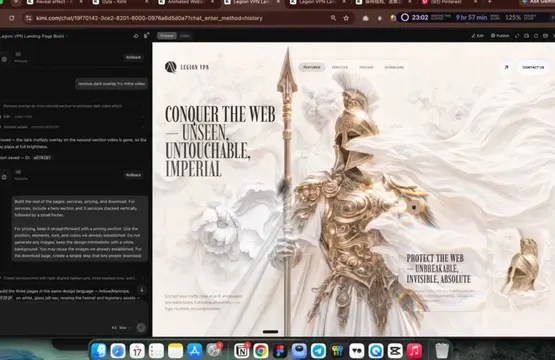
Task: Expand the Remove overlay div task row
Action: click(73, 106)
